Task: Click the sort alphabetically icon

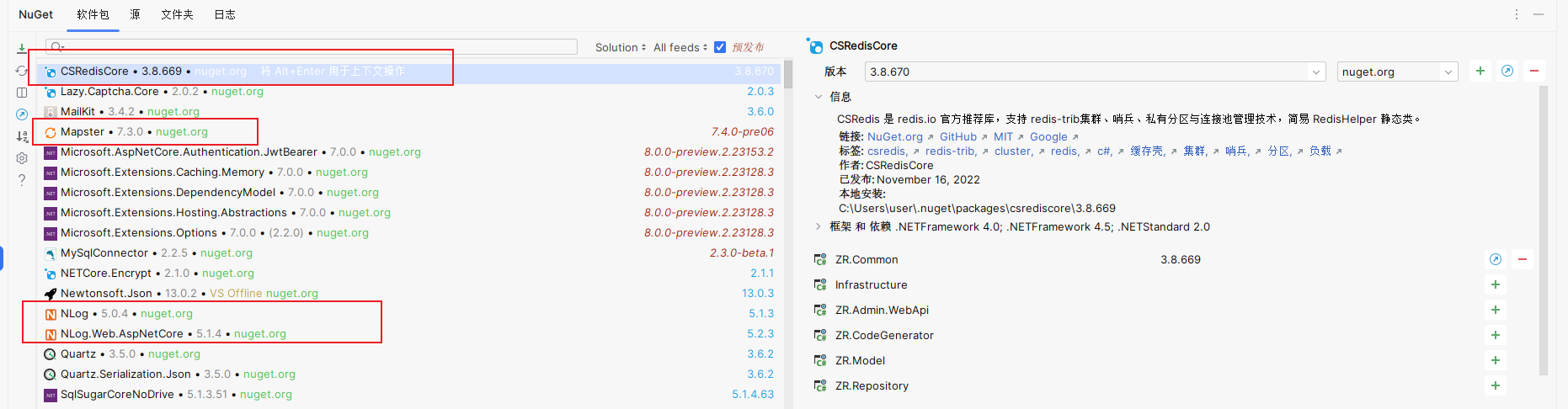Action: coord(22,136)
